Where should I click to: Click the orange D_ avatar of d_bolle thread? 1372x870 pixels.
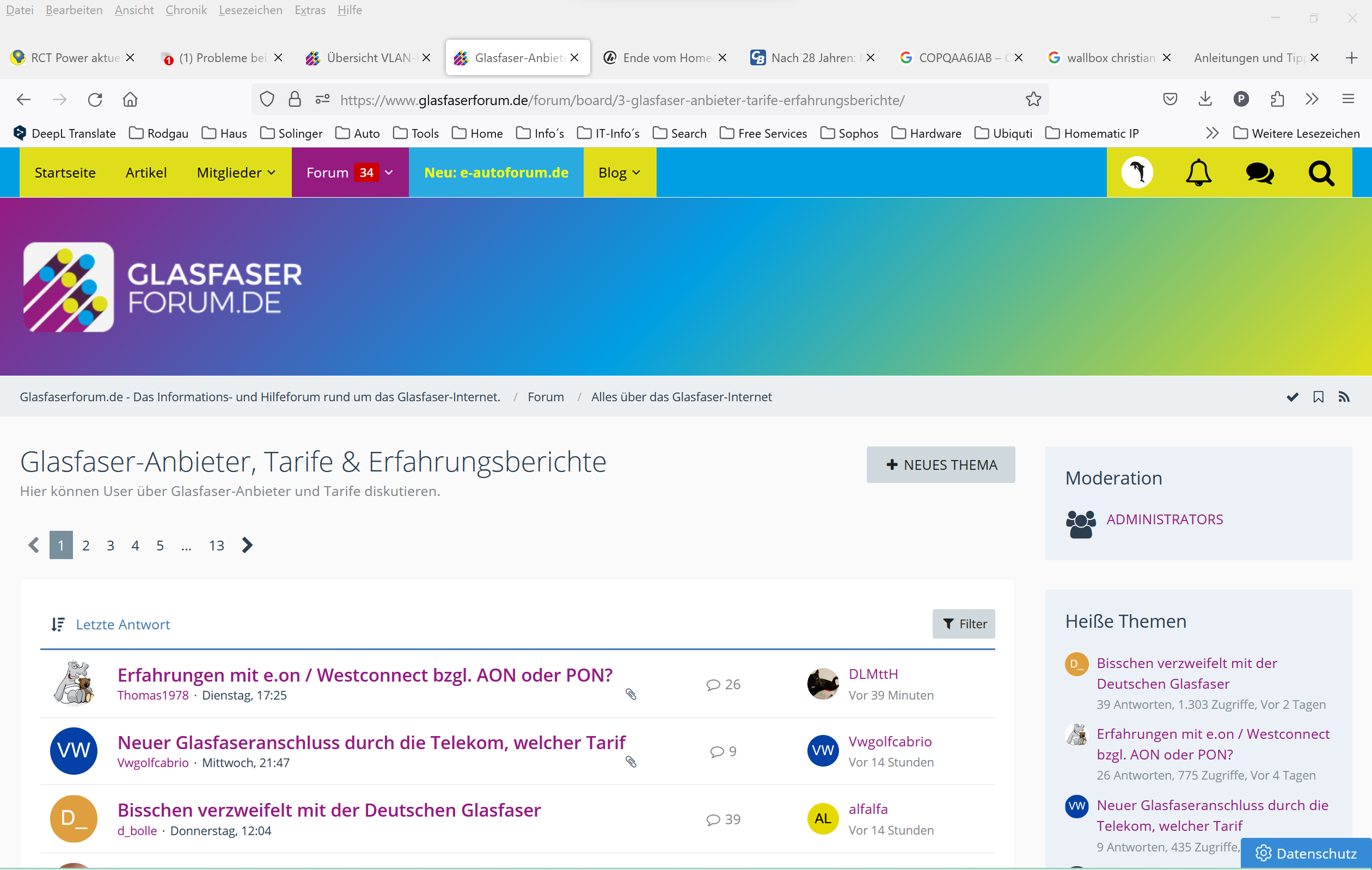point(74,819)
